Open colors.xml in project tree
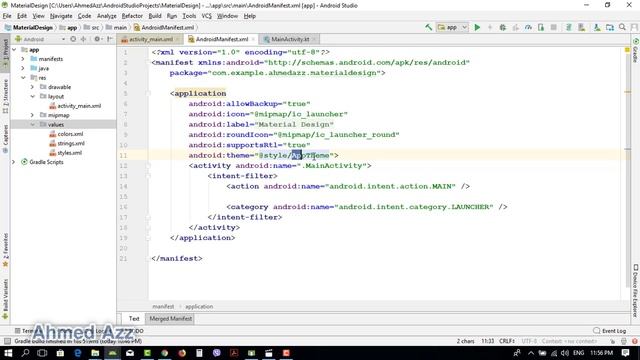The height and width of the screenshot is (360, 640). pyautogui.click(x=70, y=134)
